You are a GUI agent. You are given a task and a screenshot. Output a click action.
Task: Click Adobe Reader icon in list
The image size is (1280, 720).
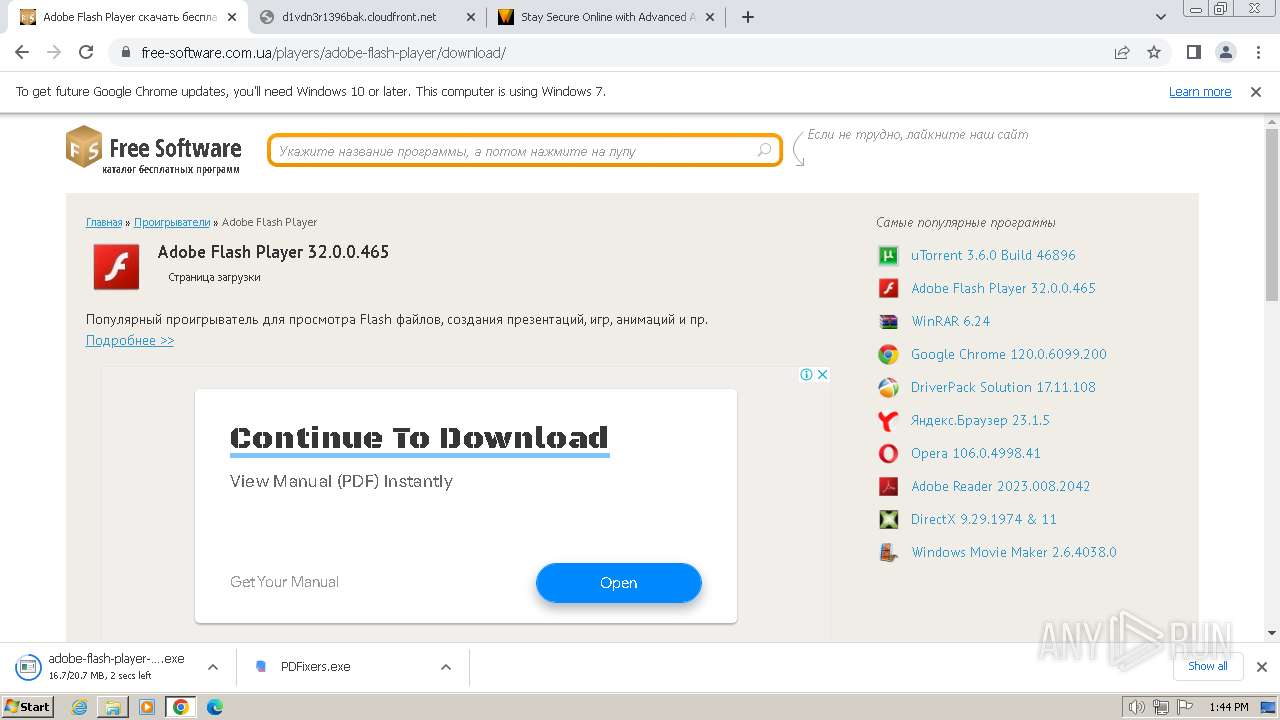click(888, 486)
